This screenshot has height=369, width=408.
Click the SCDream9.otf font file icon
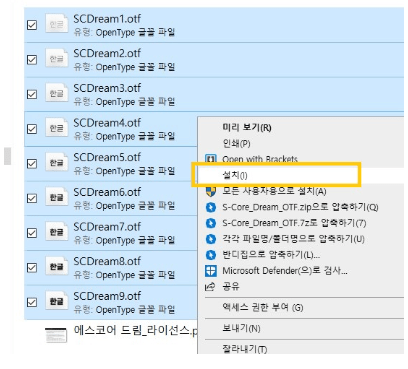(56, 301)
